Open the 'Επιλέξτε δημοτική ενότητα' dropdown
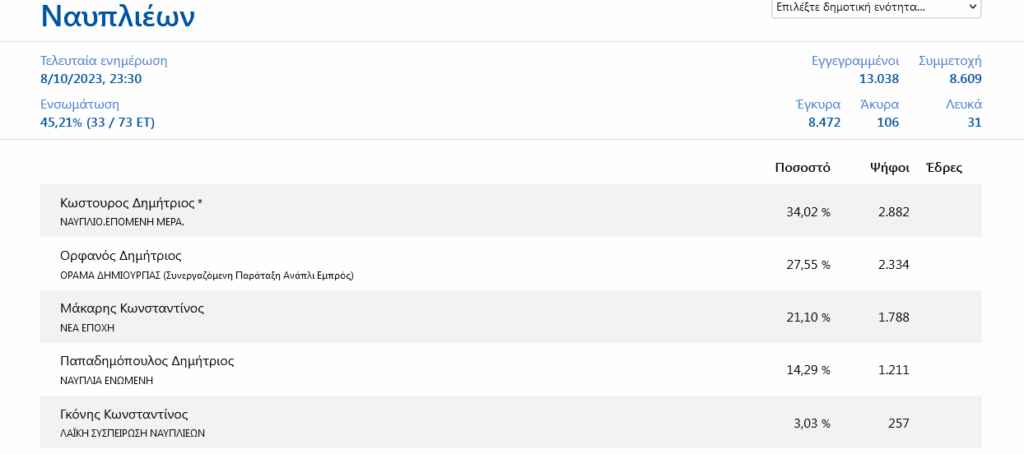 [876, 8]
